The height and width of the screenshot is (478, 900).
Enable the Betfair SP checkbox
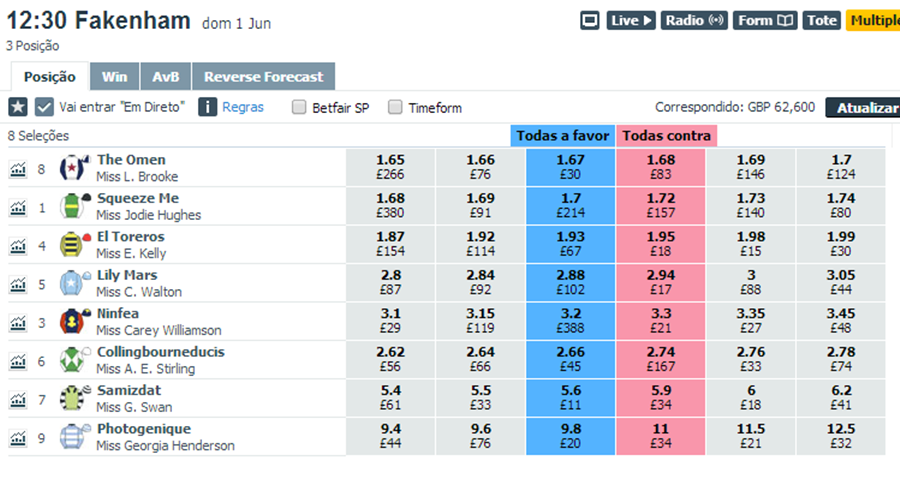click(x=299, y=107)
